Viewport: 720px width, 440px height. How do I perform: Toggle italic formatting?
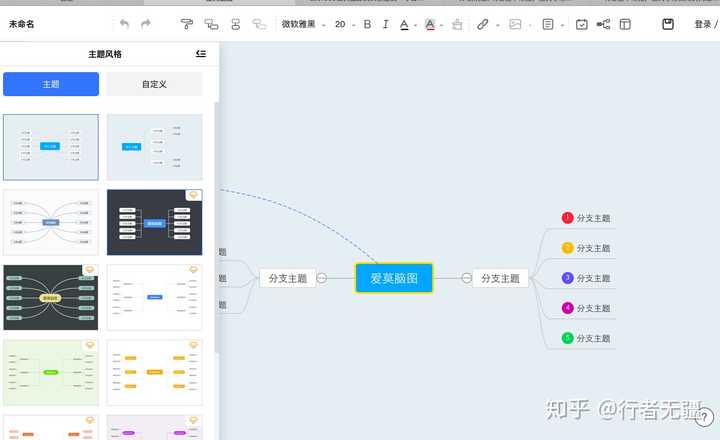tap(385, 24)
